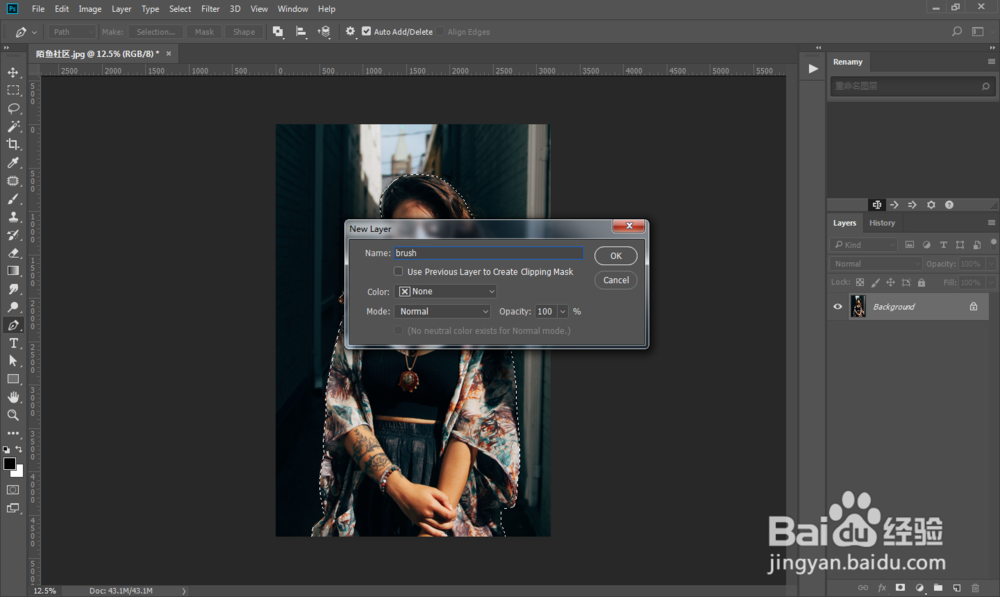Image resolution: width=1000 pixels, height=597 pixels.
Task: Click the Path alignment icon in options bar
Action: click(x=301, y=31)
